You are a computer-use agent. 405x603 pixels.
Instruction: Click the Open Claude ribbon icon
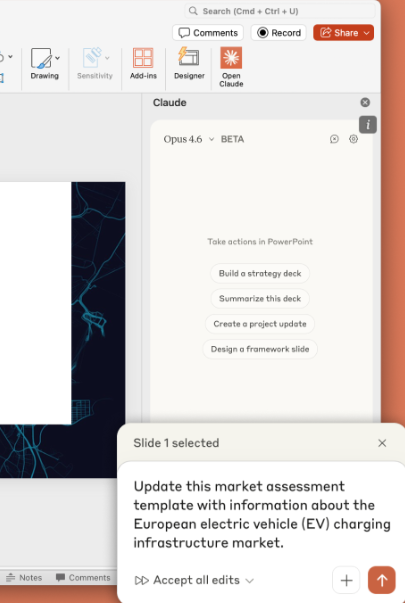tap(231, 58)
